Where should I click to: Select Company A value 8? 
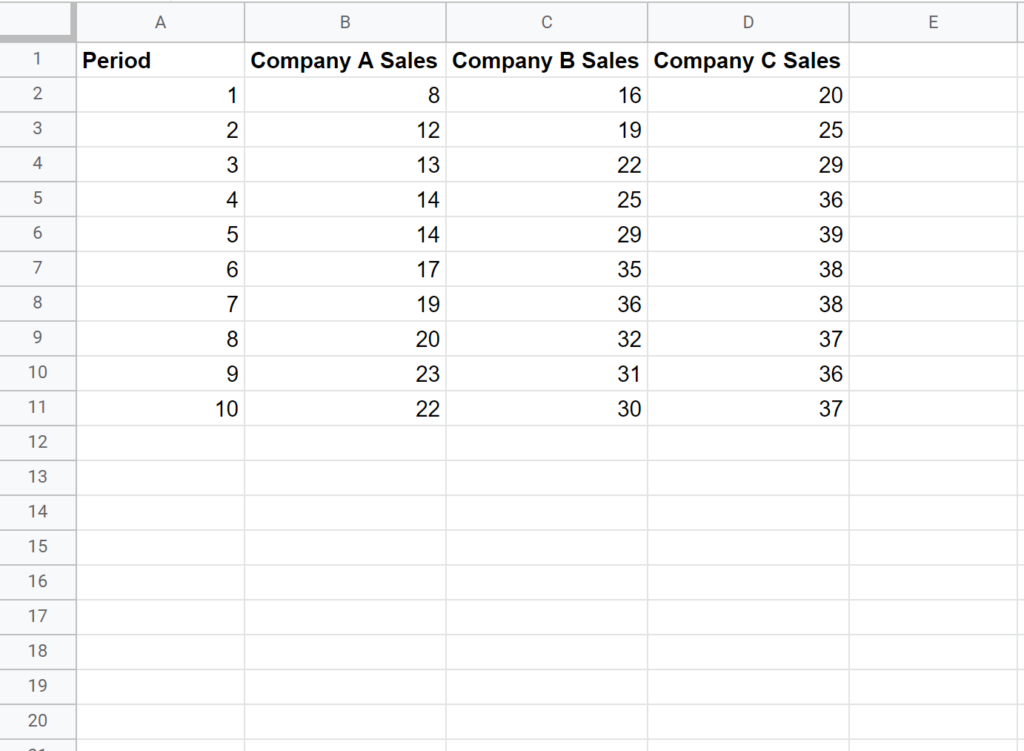click(x=345, y=95)
